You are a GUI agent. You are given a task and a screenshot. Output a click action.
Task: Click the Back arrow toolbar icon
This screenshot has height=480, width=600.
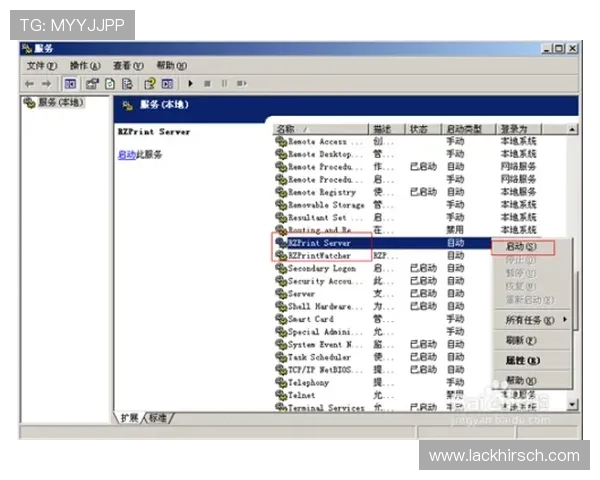click(x=29, y=83)
